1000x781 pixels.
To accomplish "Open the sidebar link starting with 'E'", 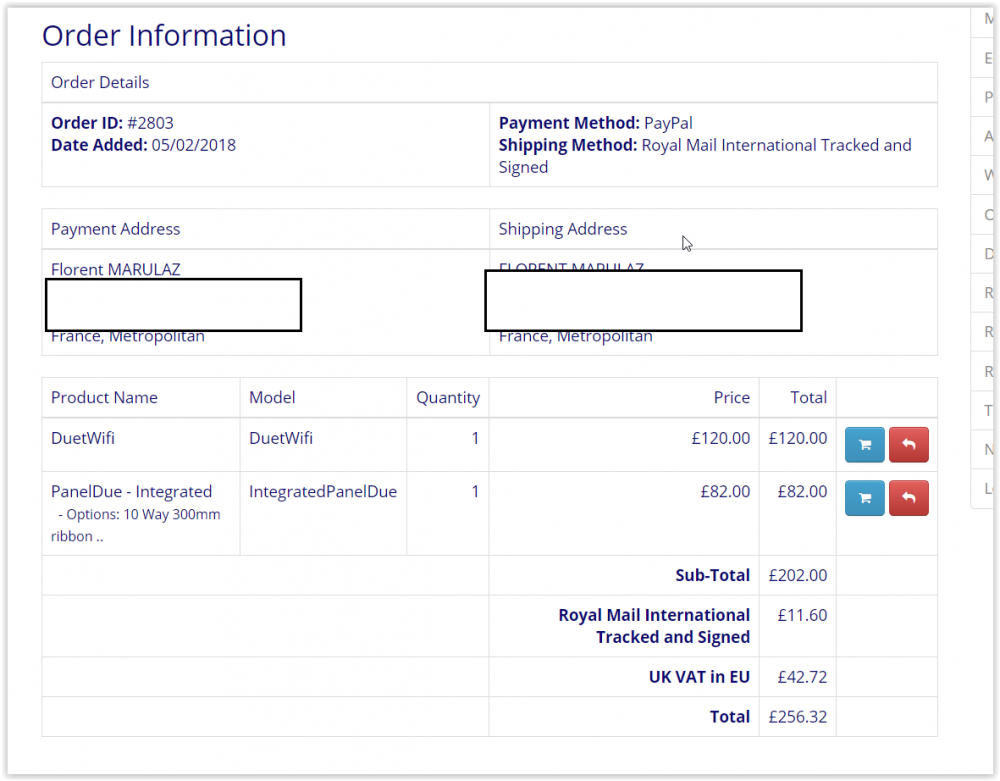I will coord(988,58).
